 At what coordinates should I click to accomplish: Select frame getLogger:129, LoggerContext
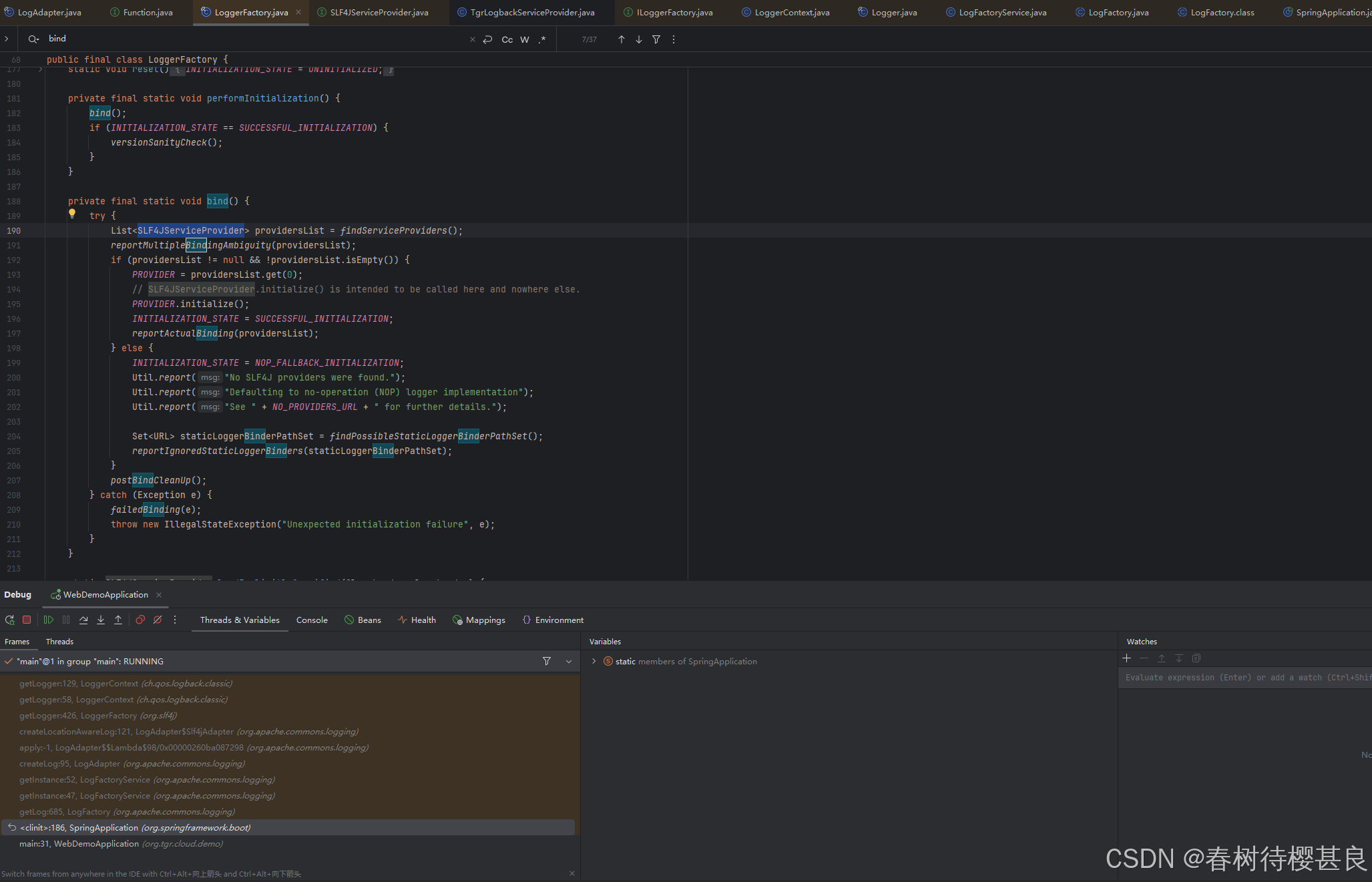tap(288, 684)
